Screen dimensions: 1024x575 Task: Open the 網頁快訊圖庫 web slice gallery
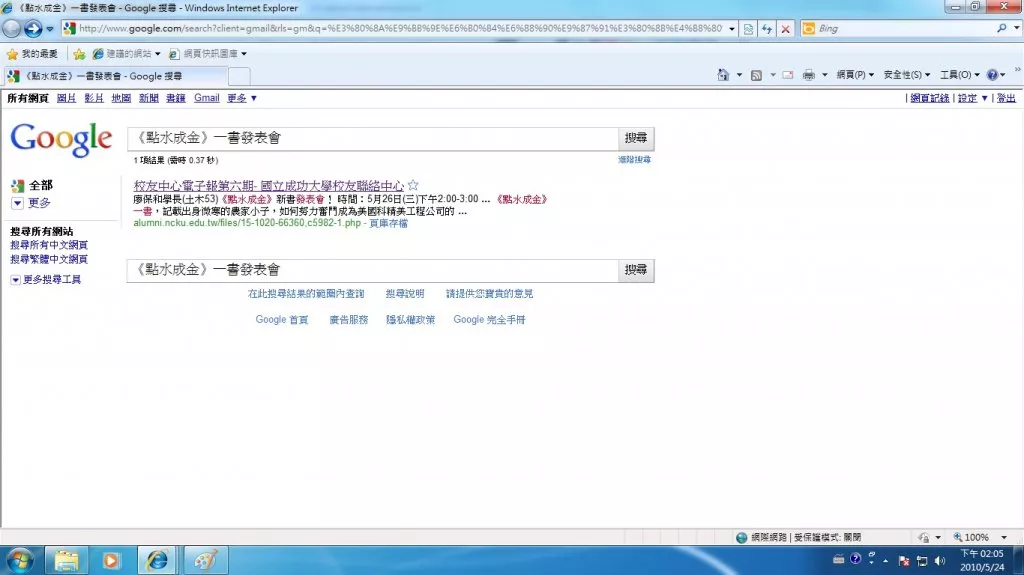pos(208,54)
